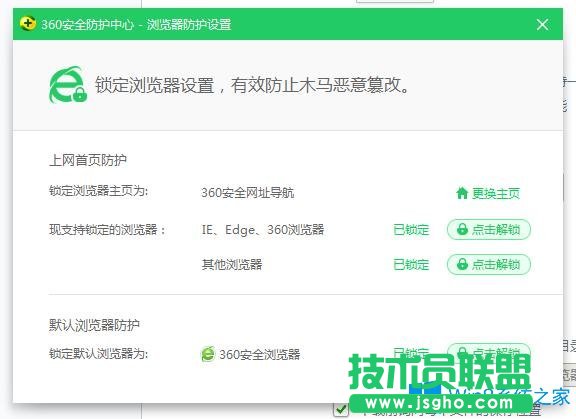This screenshot has width=576, height=419.
Task: Click the 锁定默认浏览器为 label
Action: coord(98,354)
